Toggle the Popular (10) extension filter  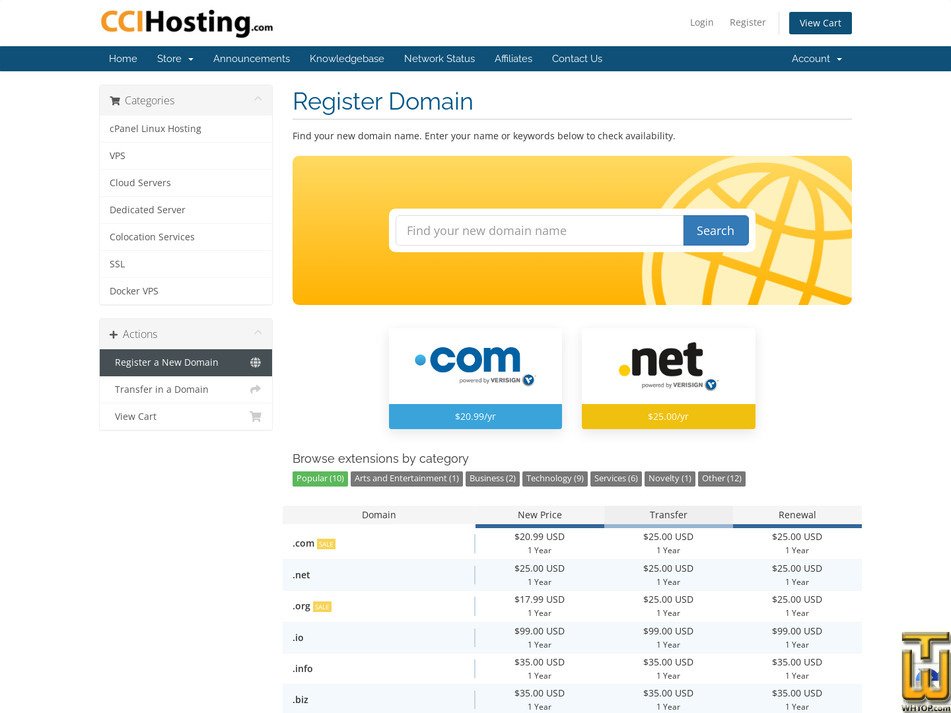[320, 478]
